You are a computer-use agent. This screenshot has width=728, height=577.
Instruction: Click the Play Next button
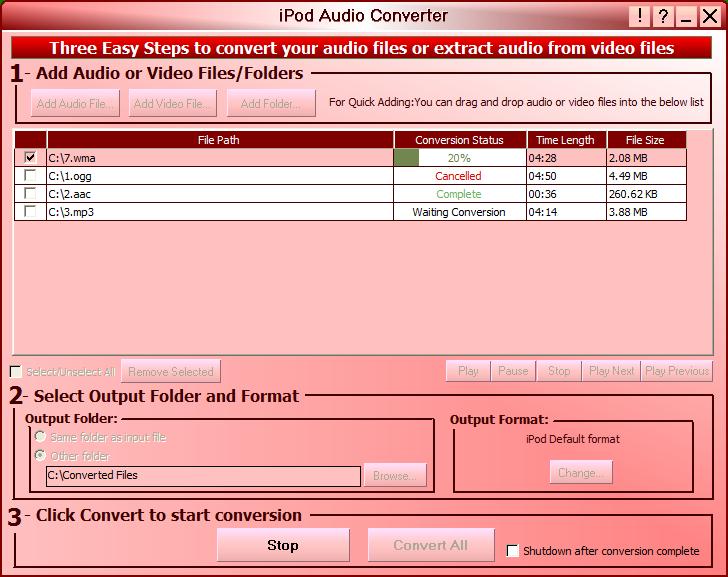(x=611, y=371)
